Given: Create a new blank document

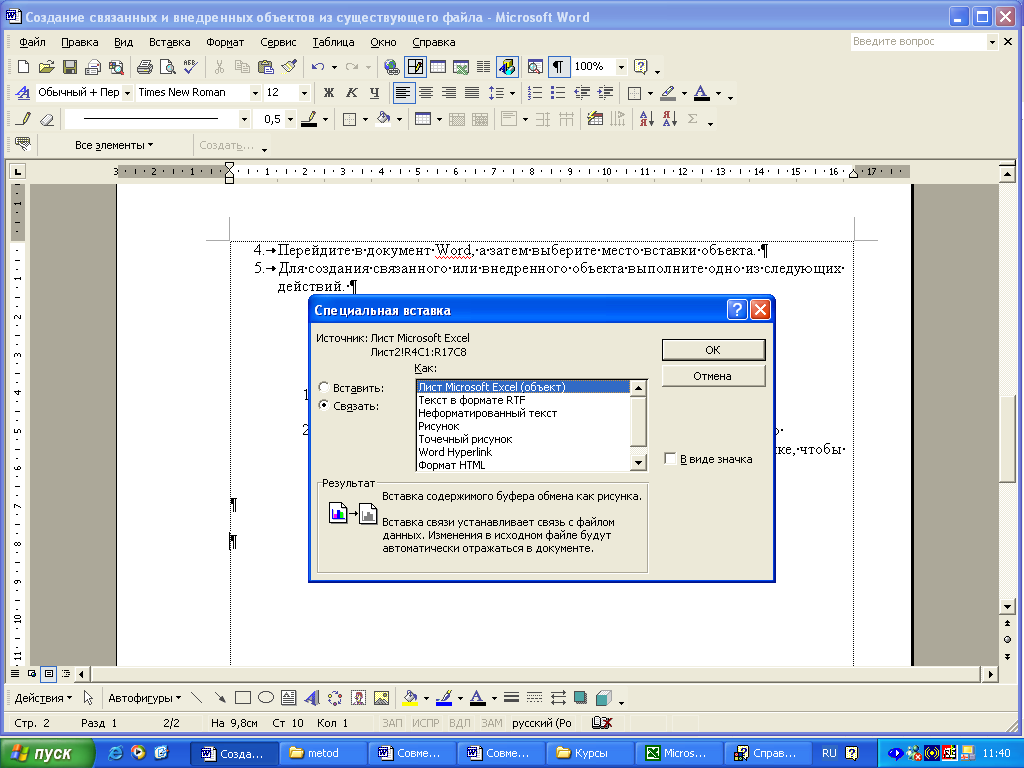Looking at the screenshot, I should (x=24, y=67).
